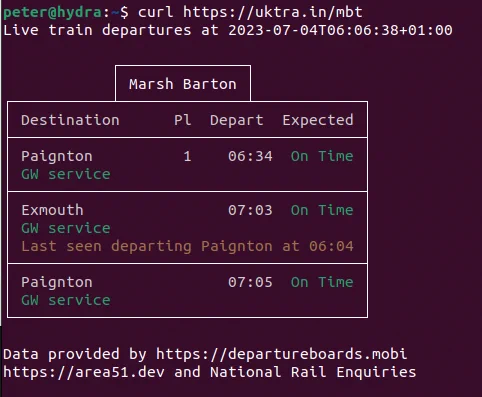Click the peter@hydra prompt text
Image resolution: width=482 pixels, height=397 pixels.
point(52,12)
